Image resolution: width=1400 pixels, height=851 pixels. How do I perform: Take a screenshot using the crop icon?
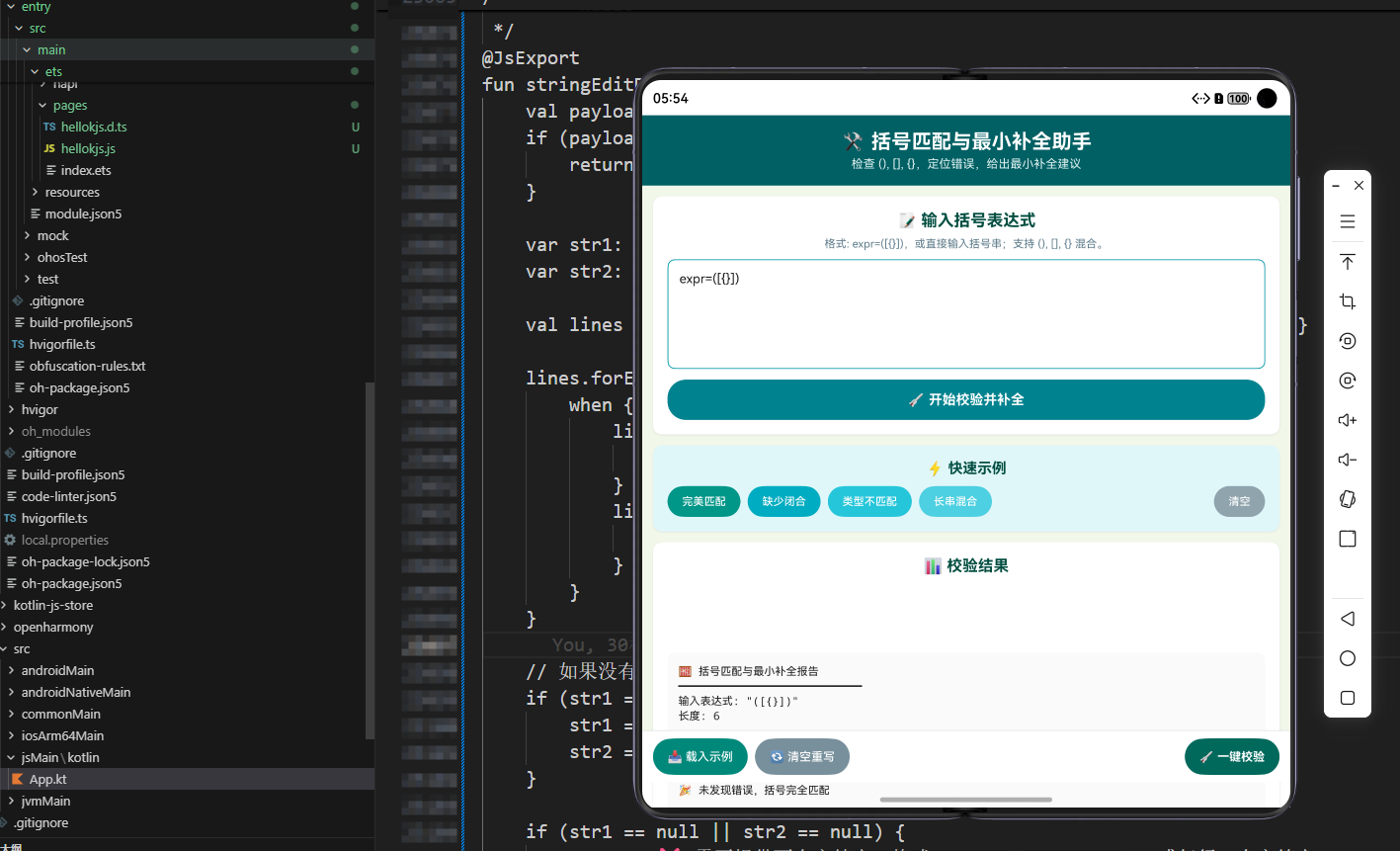point(1347,300)
